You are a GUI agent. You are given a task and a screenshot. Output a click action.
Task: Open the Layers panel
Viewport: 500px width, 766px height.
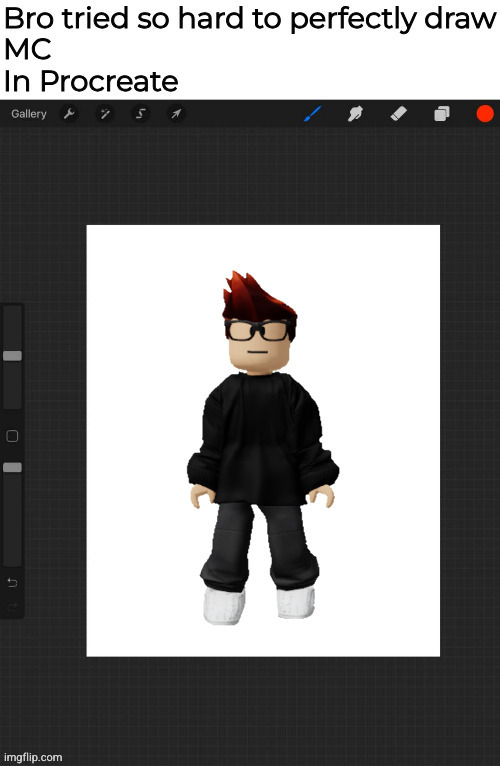[441, 114]
